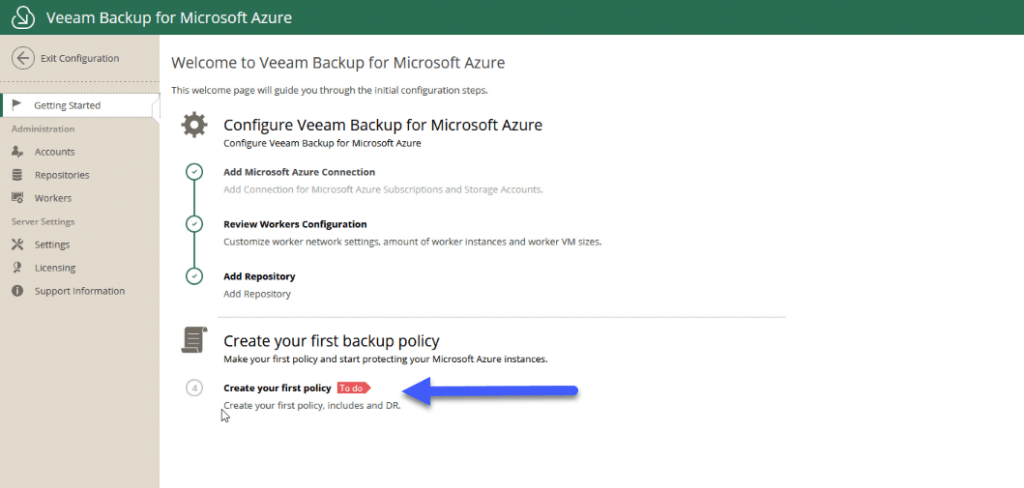Click the gear icon beside Configure Veeam Backup
Screen dimensions: 1024x488
click(x=194, y=125)
